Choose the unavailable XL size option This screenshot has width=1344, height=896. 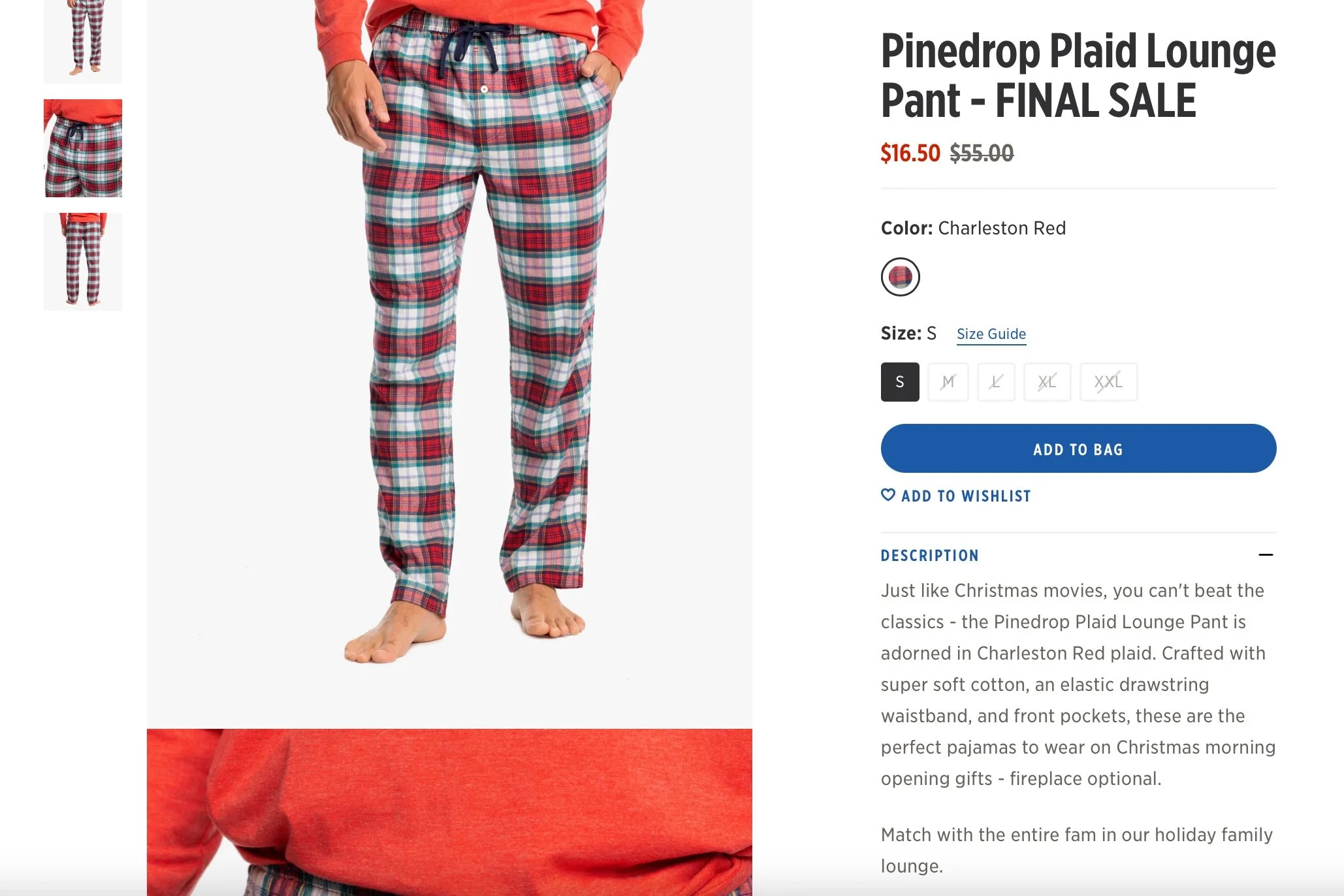click(1047, 382)
